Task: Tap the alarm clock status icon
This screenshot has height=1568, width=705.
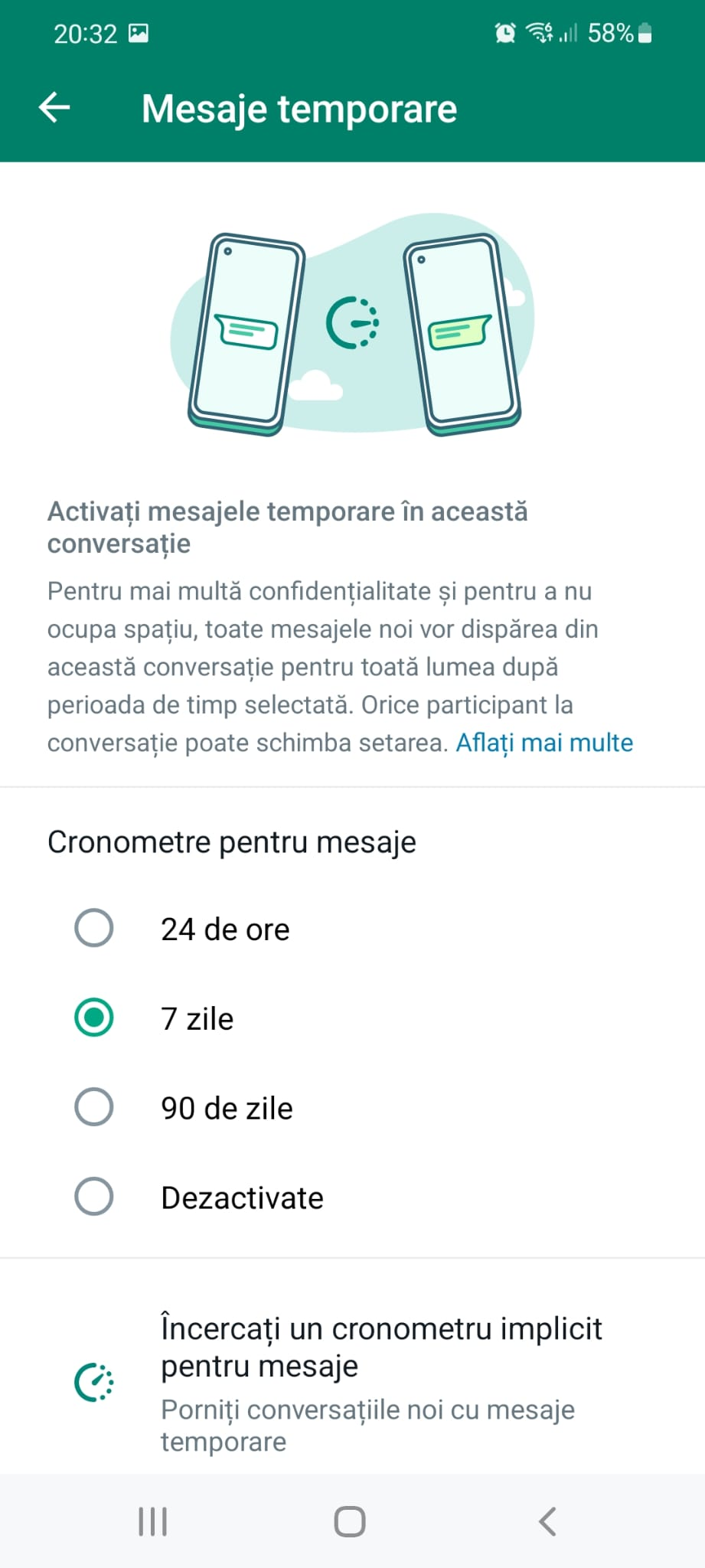Action: tap(505, 33)
